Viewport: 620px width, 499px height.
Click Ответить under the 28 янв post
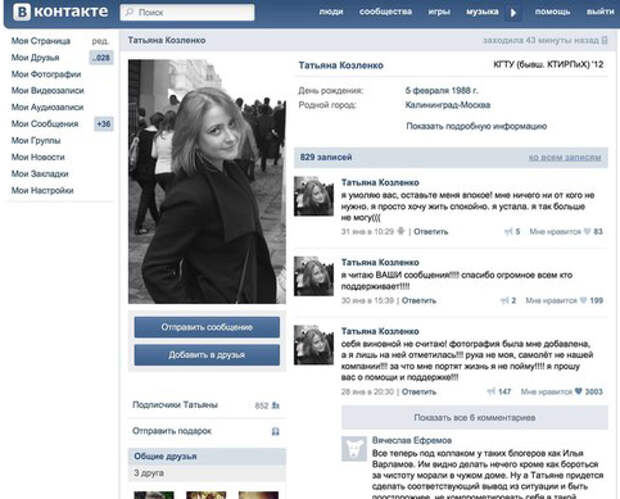[x=419, y=392]
